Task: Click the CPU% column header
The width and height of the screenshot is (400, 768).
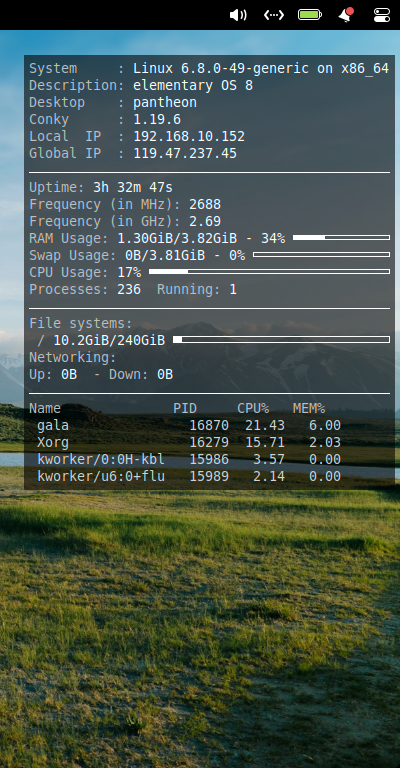Action: click(x=253, y=408)
